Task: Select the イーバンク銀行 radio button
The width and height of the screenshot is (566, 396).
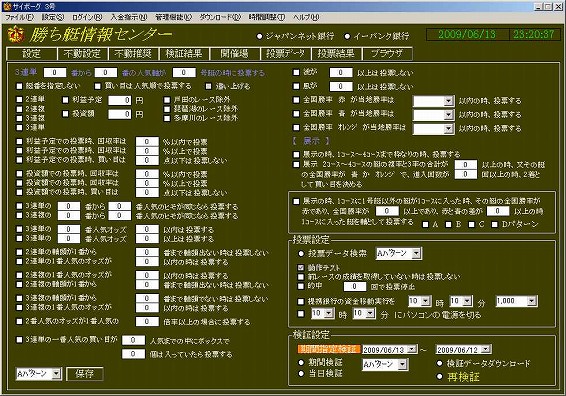Action: pos(347,36)
